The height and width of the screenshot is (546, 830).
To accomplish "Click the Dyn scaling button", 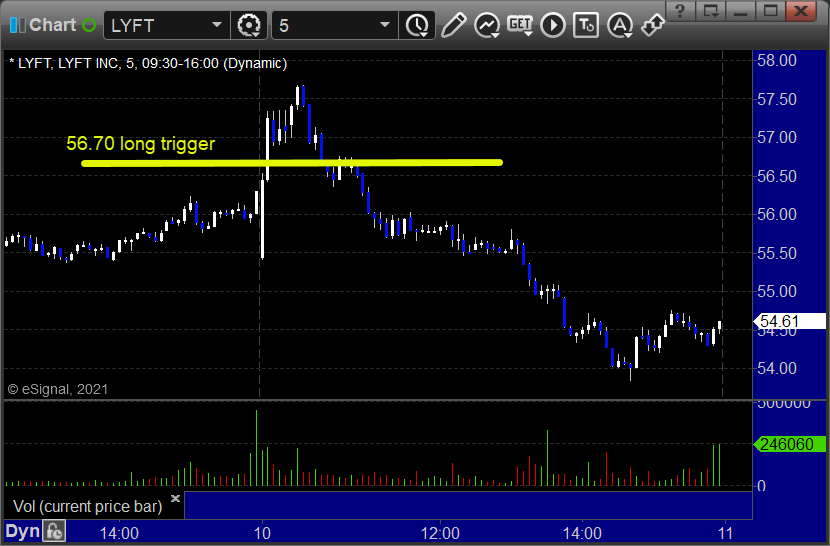I will [22, 531].
